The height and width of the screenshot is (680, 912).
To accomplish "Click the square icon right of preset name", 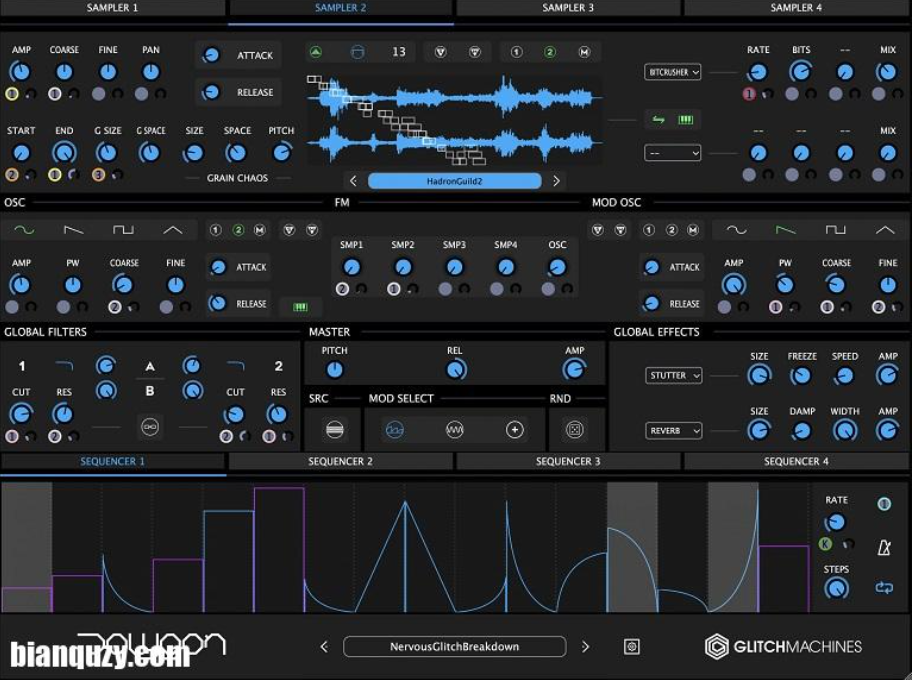I will tap(632, 646).
